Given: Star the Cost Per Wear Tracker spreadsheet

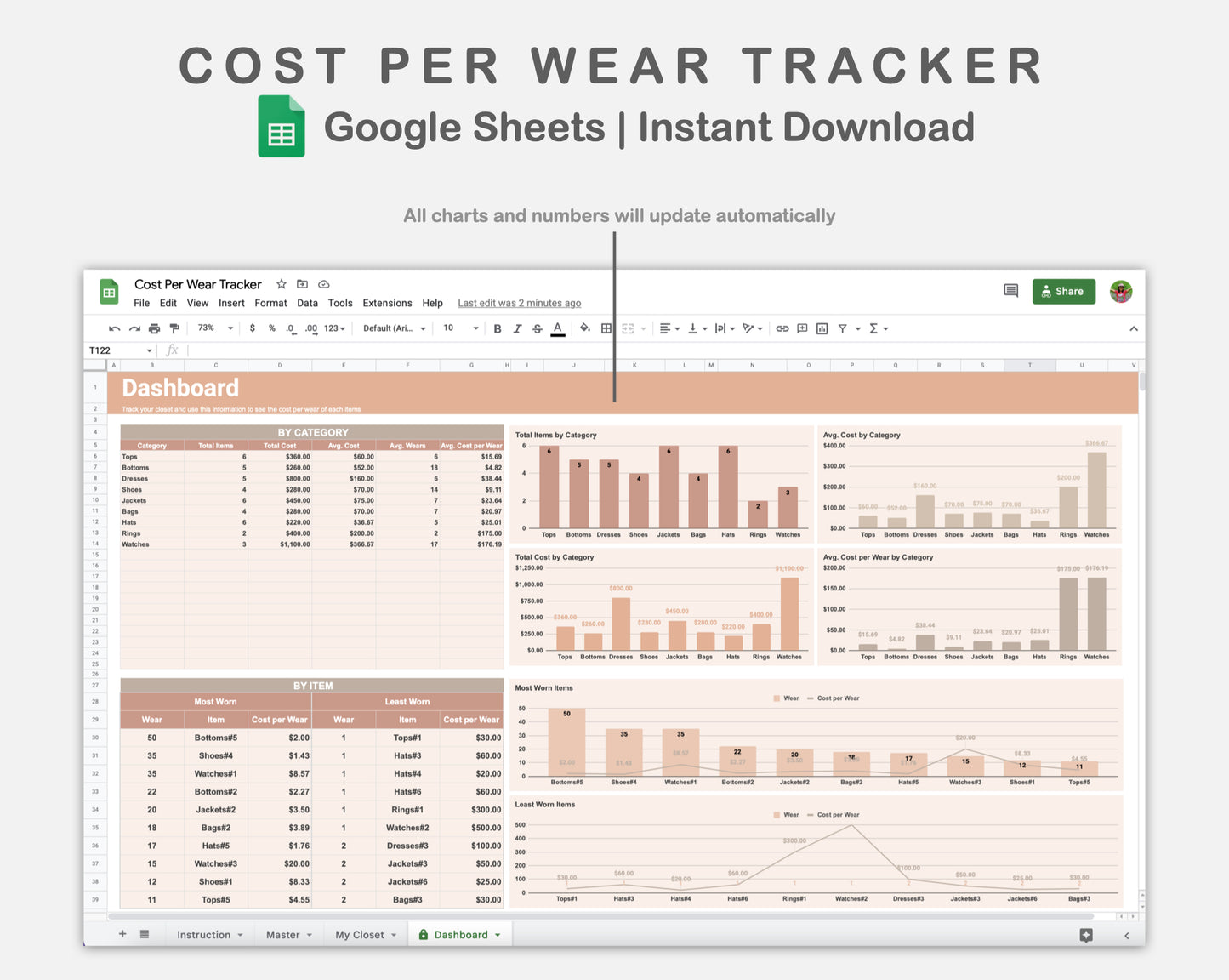Looking at the screenshot, I should pos(281,284).
